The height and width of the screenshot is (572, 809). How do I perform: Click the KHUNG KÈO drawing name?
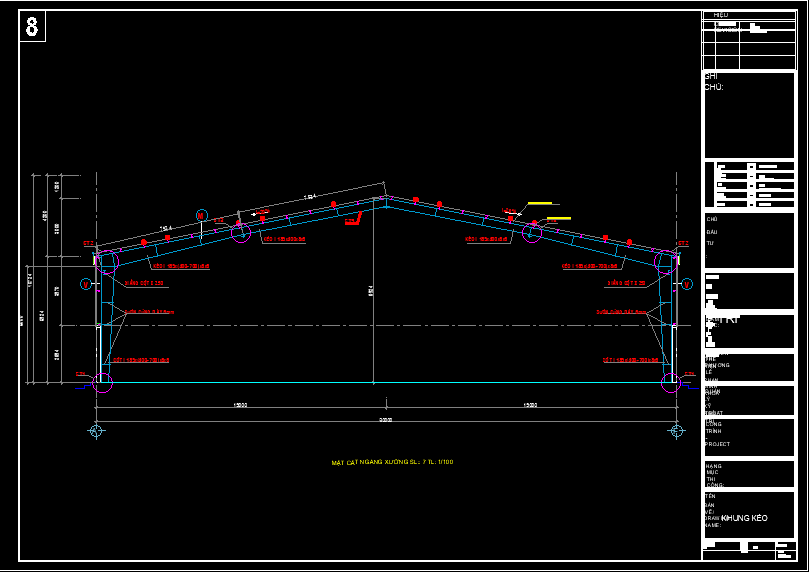(x=744, y=518)
